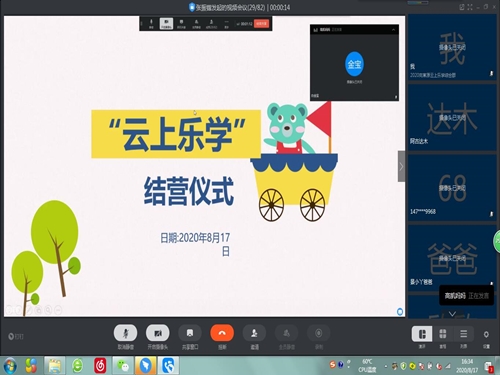
Task: Click the mute all participants icon
Action: pos(286,333)
